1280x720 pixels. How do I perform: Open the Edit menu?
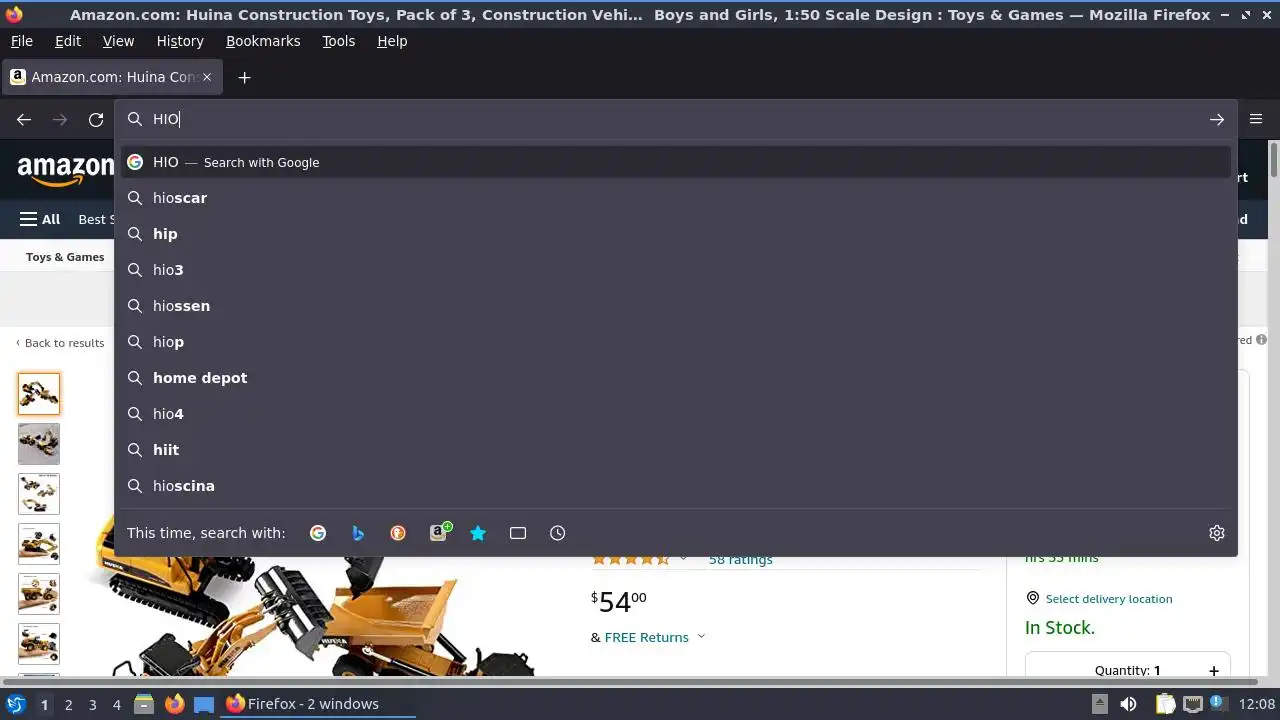(x=68, y=41)
